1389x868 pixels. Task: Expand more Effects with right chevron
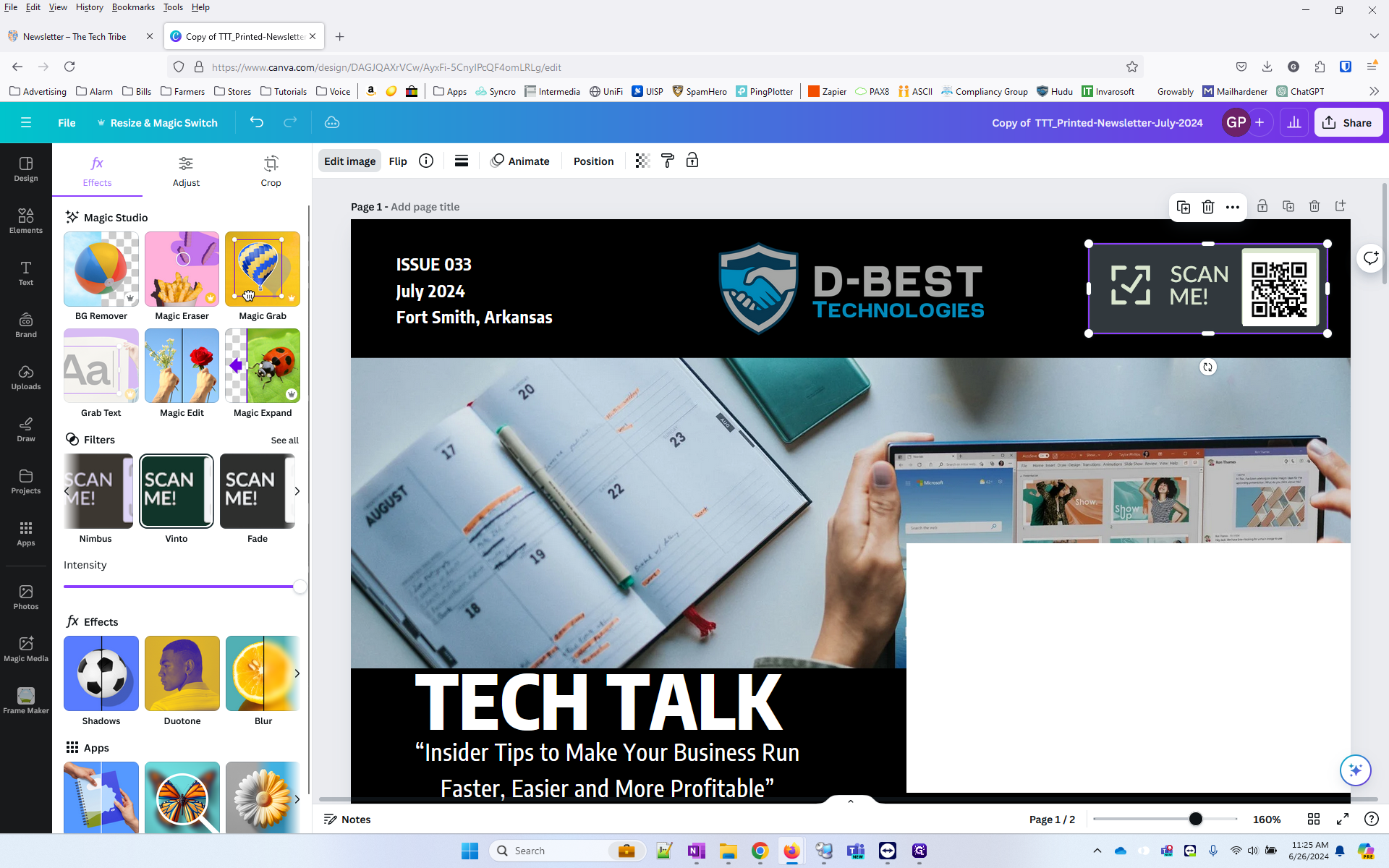[297, 673]
